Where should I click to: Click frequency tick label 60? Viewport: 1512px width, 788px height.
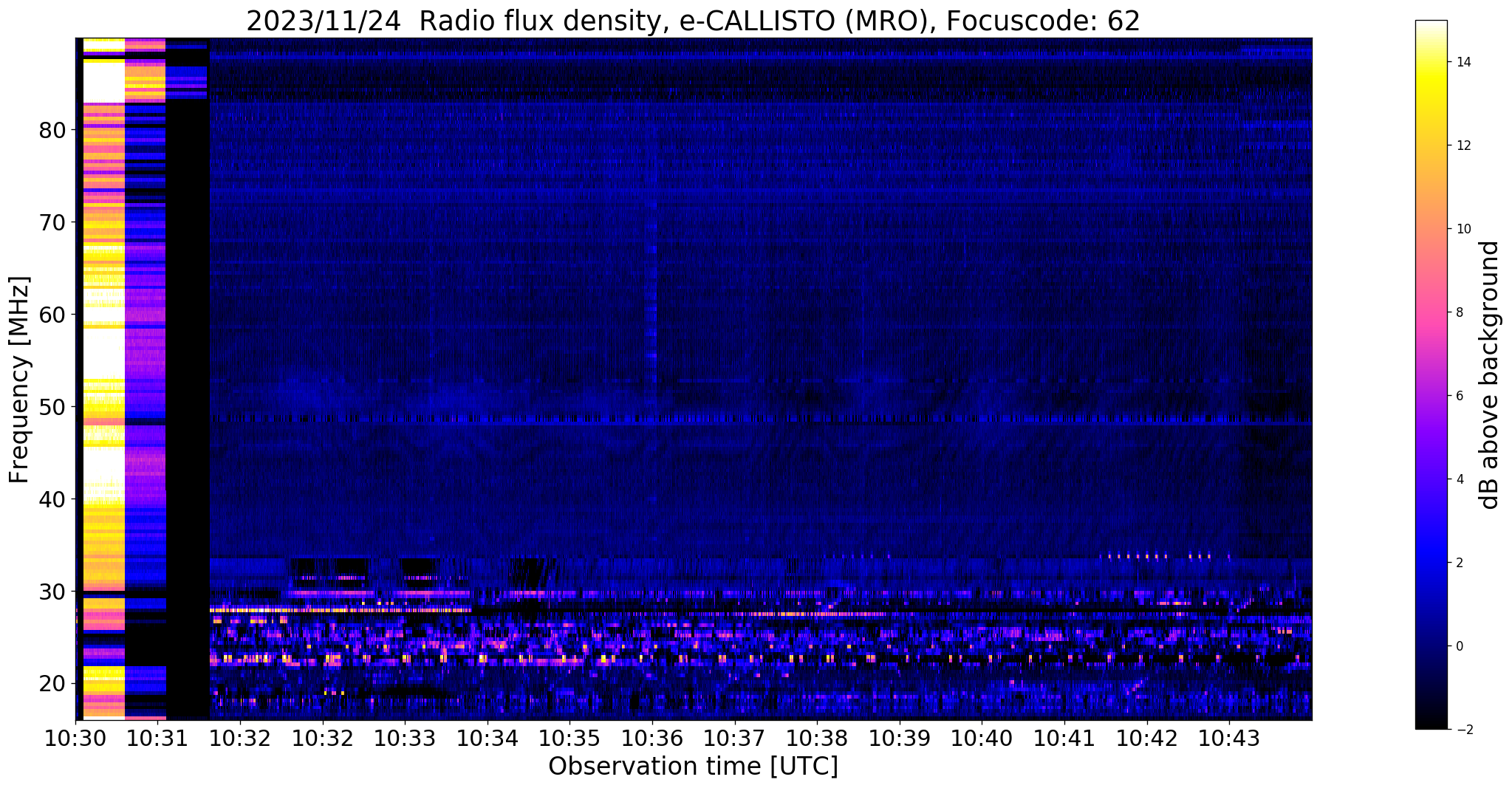[52, 315]
